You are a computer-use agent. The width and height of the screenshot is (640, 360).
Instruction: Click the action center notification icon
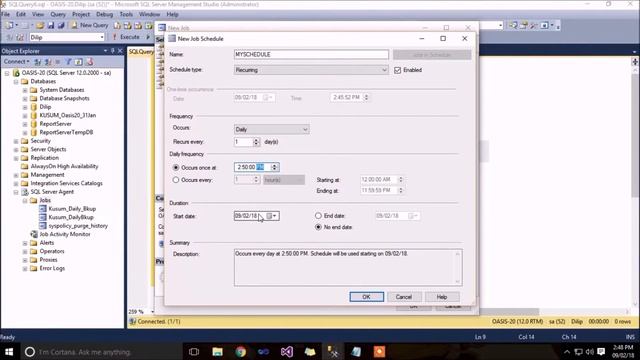coord(601,351)
